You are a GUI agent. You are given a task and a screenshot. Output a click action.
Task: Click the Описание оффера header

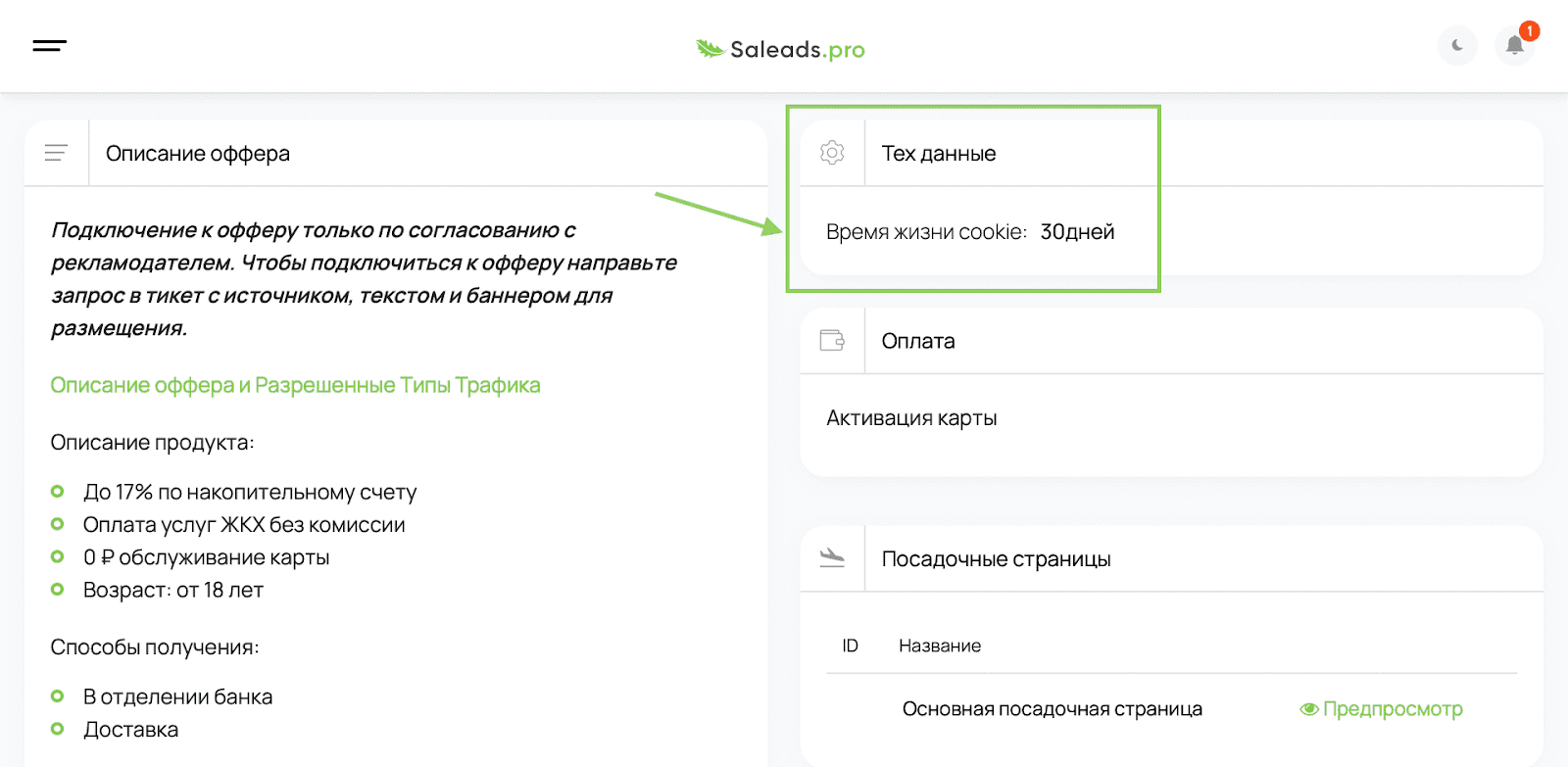(198, 153)
